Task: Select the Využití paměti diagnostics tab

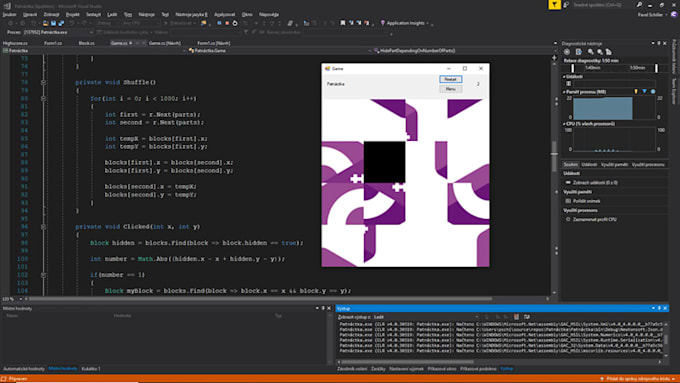Action: (x=614, y=164)
